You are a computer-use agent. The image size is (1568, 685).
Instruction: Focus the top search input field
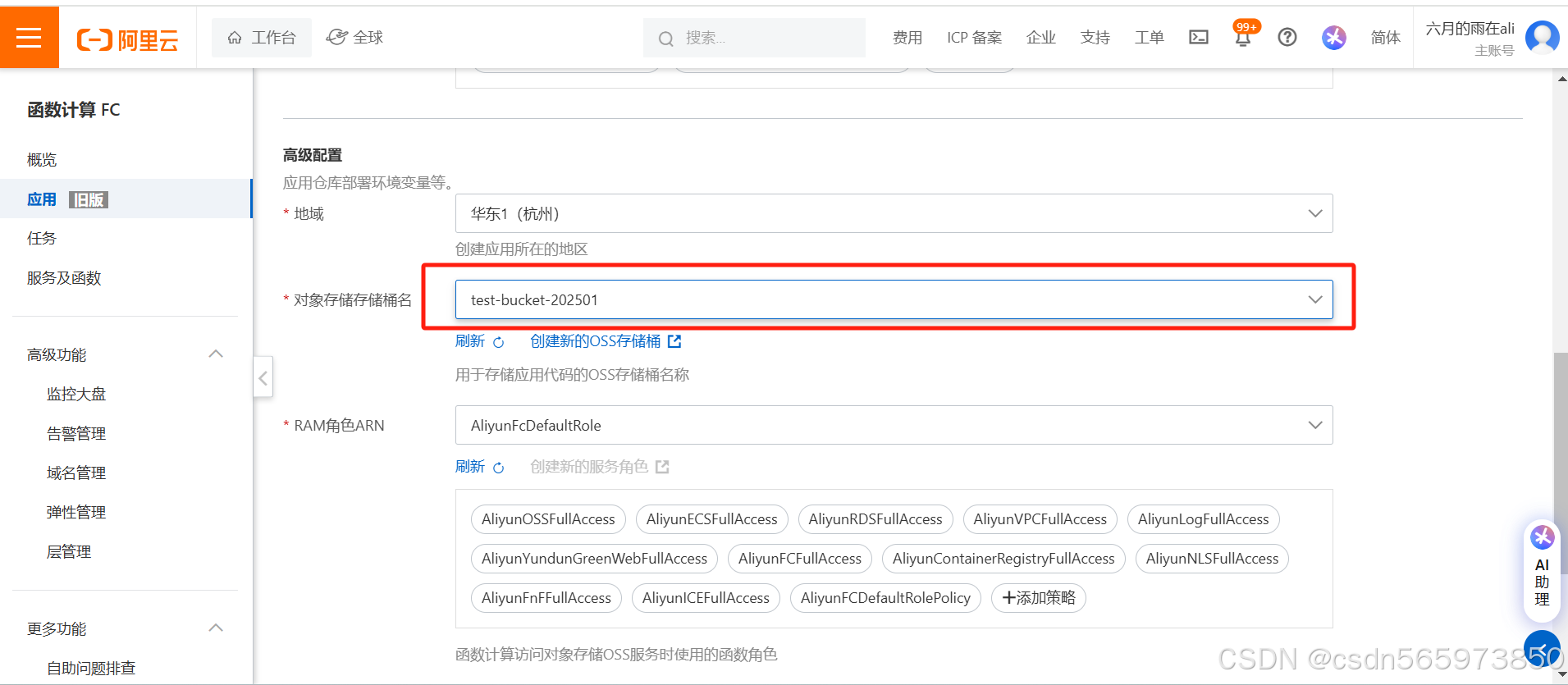[x=754, y=38]
